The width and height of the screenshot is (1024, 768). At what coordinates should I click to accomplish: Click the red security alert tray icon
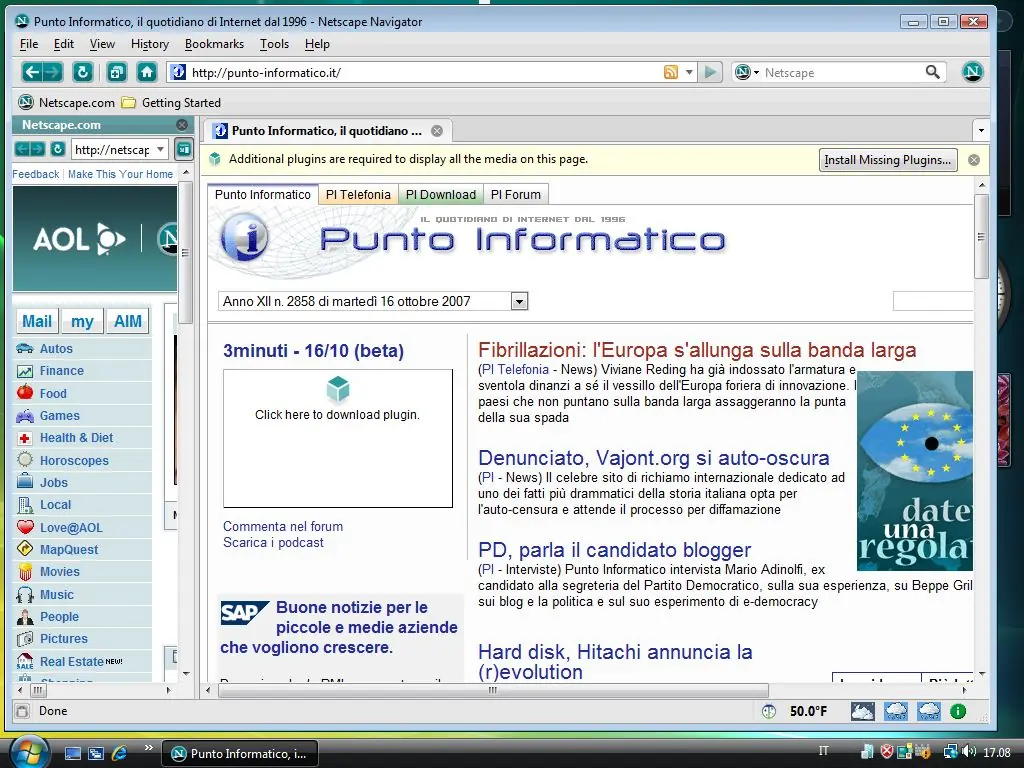(887, 752)
